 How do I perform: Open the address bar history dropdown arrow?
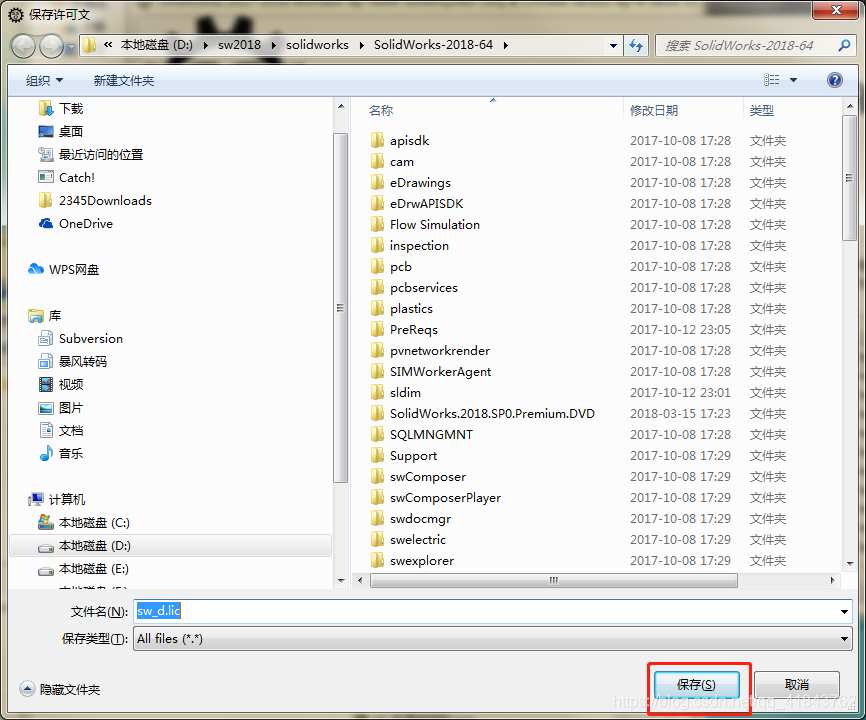613,46
